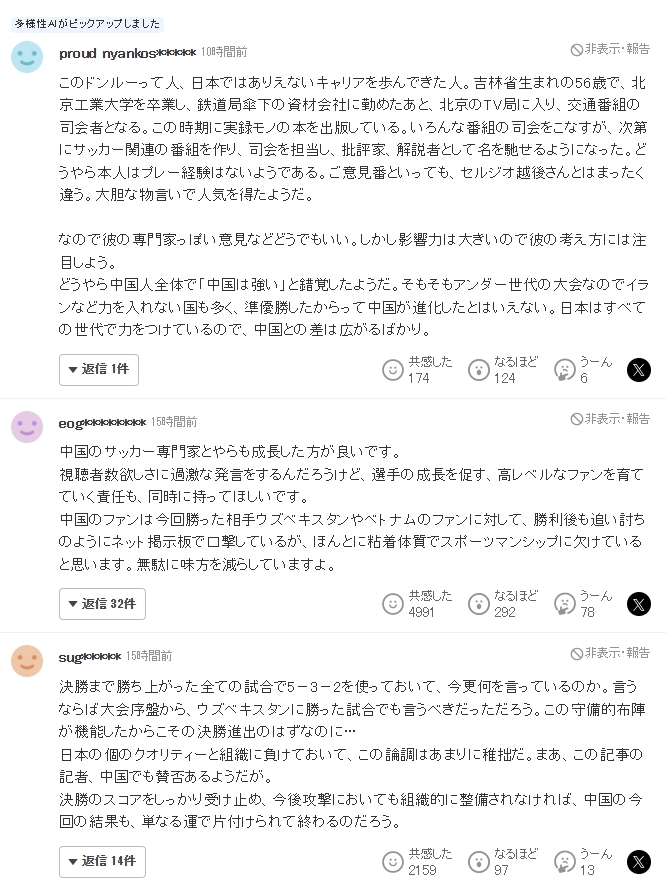Expand 返信 1件 replies
The height and width of the screenshot is (887, 666).
(99, 370)
